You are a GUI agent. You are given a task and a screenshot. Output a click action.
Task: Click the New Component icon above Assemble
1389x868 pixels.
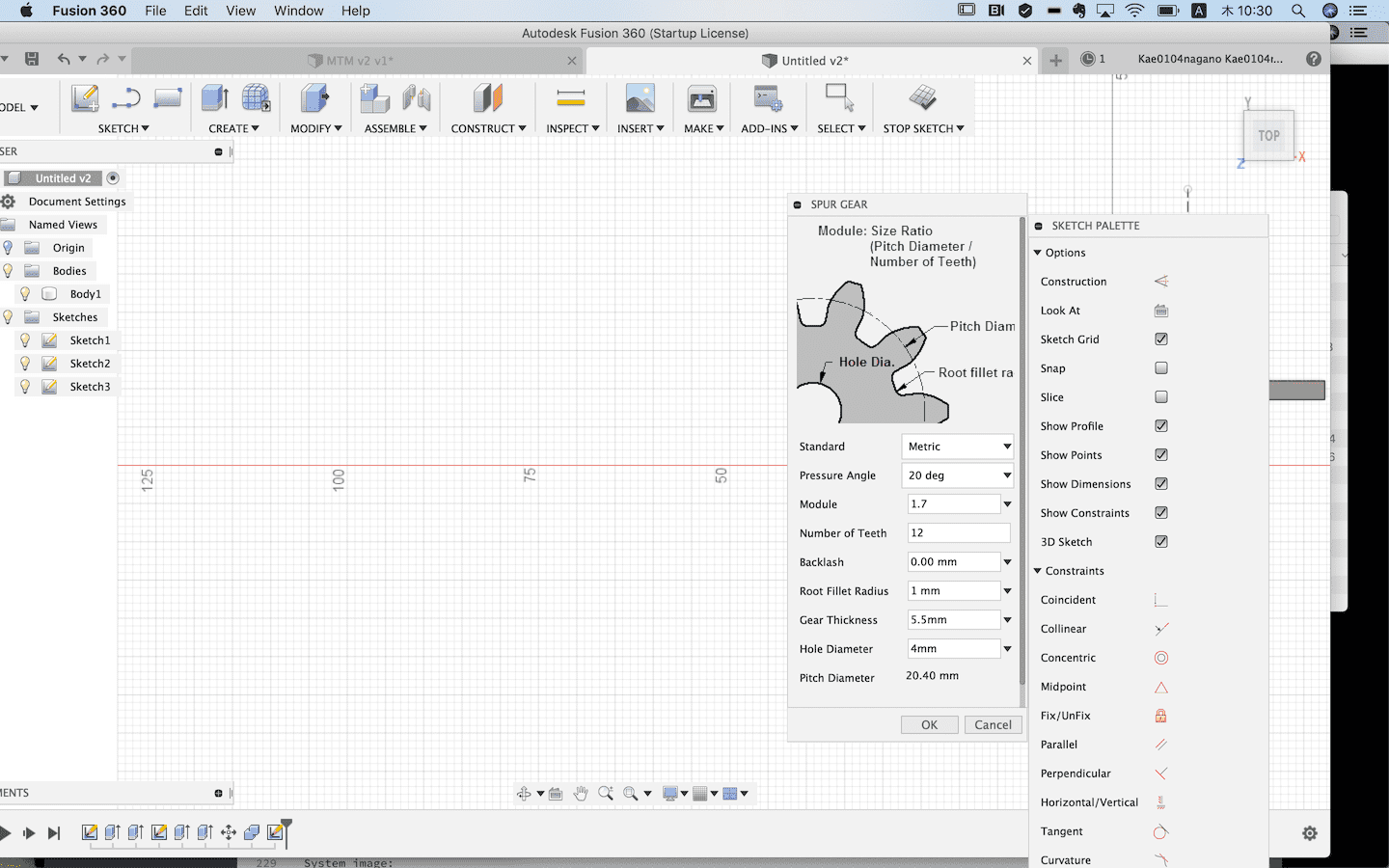tap(374, 98)
